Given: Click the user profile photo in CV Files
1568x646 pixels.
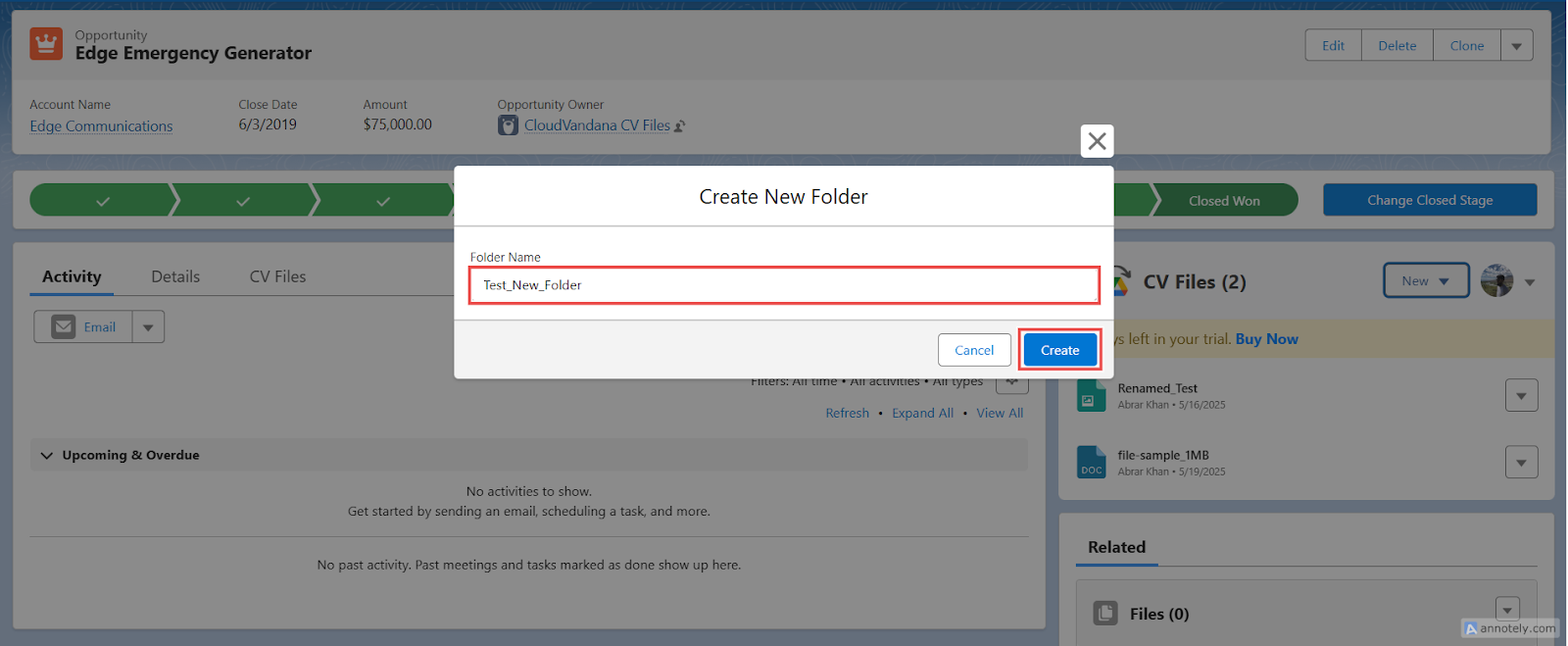Looking at the screenshot, I should click(1496, 281).
